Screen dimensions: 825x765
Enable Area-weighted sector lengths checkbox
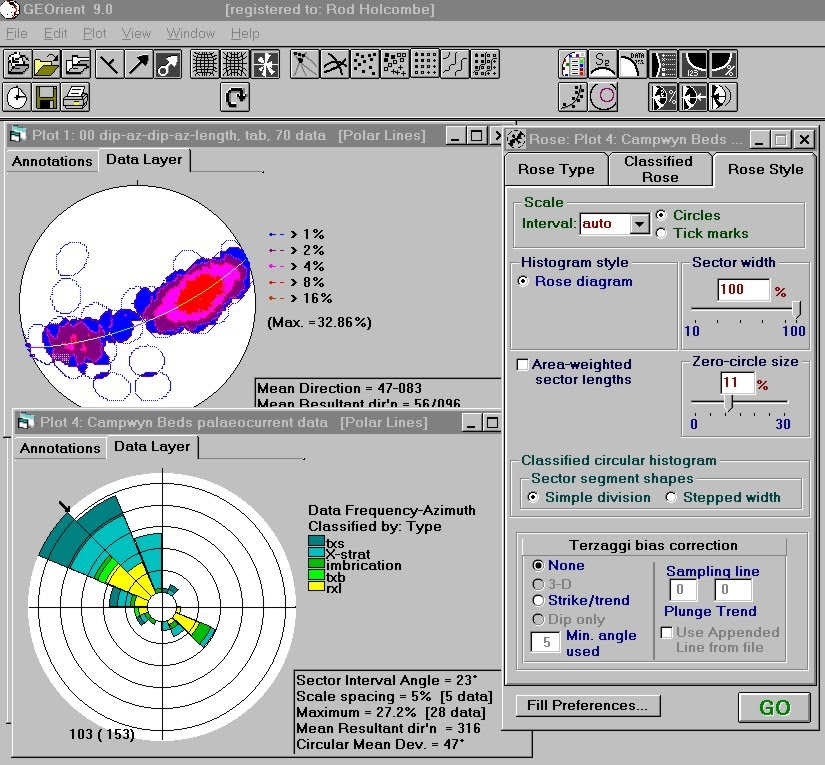point(522,364)
